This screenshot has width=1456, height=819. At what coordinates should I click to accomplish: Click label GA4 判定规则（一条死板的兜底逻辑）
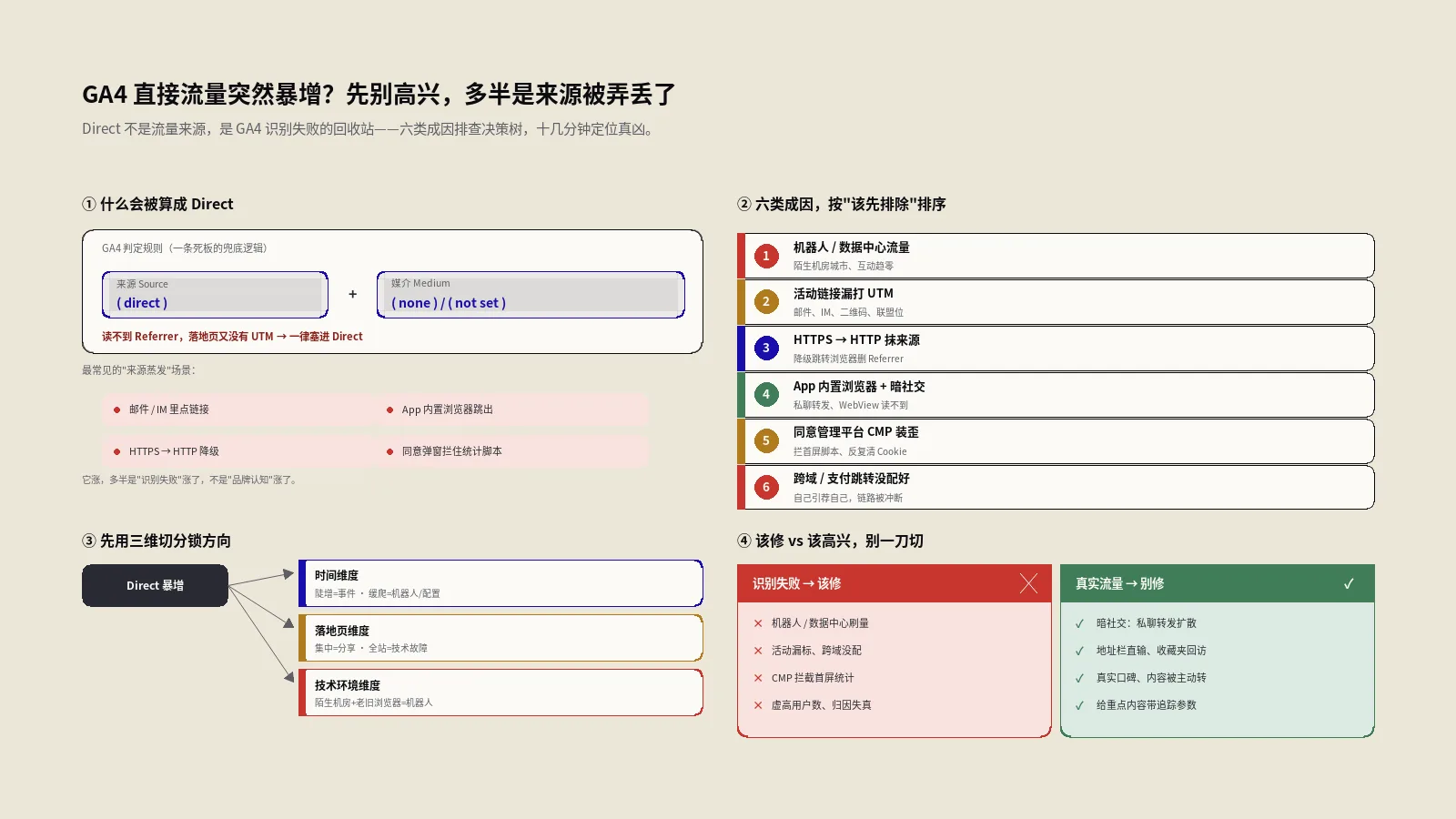click(x=185, y=248)
